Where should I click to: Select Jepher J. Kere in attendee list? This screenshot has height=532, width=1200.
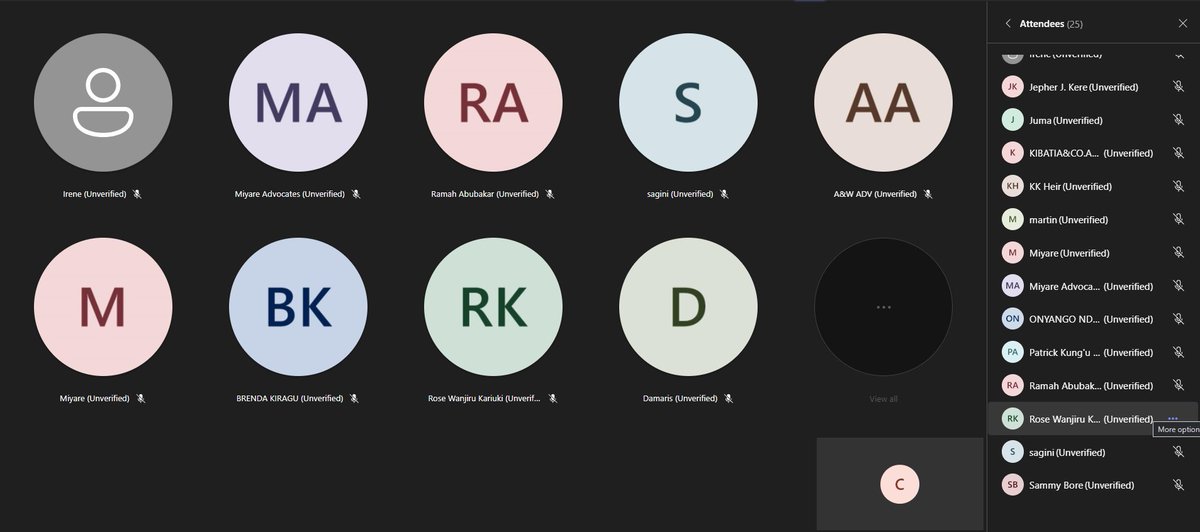(x=1093, y=87)
